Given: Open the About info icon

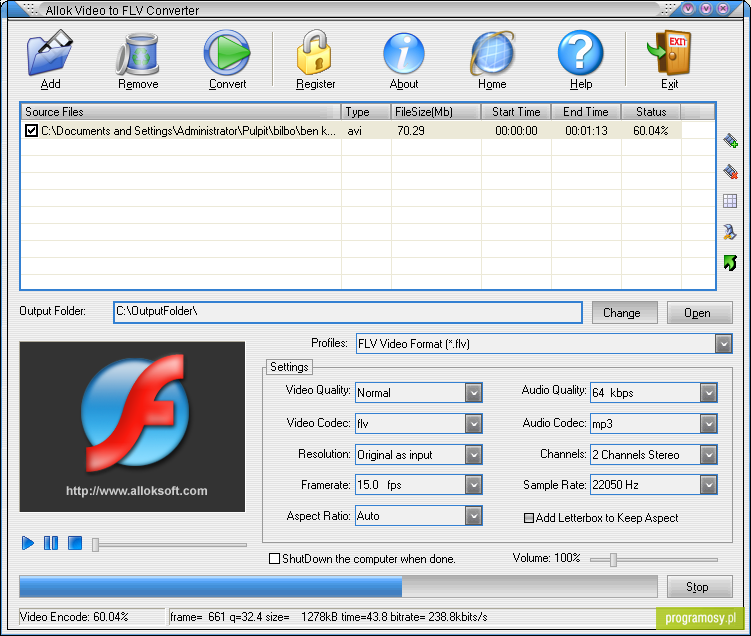Looking at the screenshot, I should pos(404,54).
